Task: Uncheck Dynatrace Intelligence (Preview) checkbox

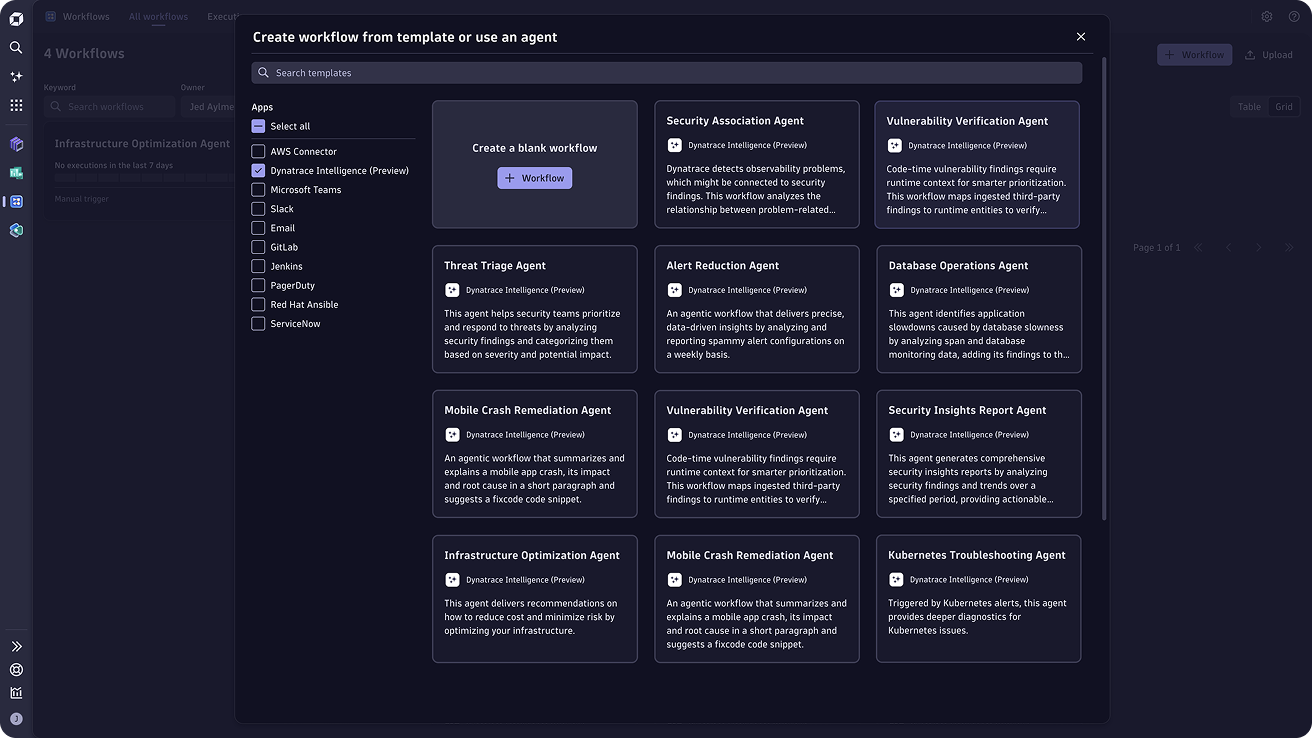Action: [x=258, y=171]
